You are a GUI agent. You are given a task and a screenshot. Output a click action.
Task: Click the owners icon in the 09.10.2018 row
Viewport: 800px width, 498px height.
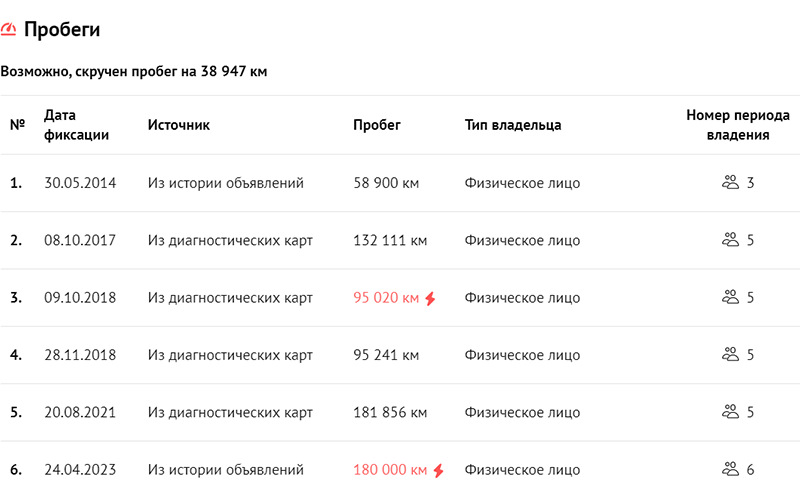[x=730, y=298]
